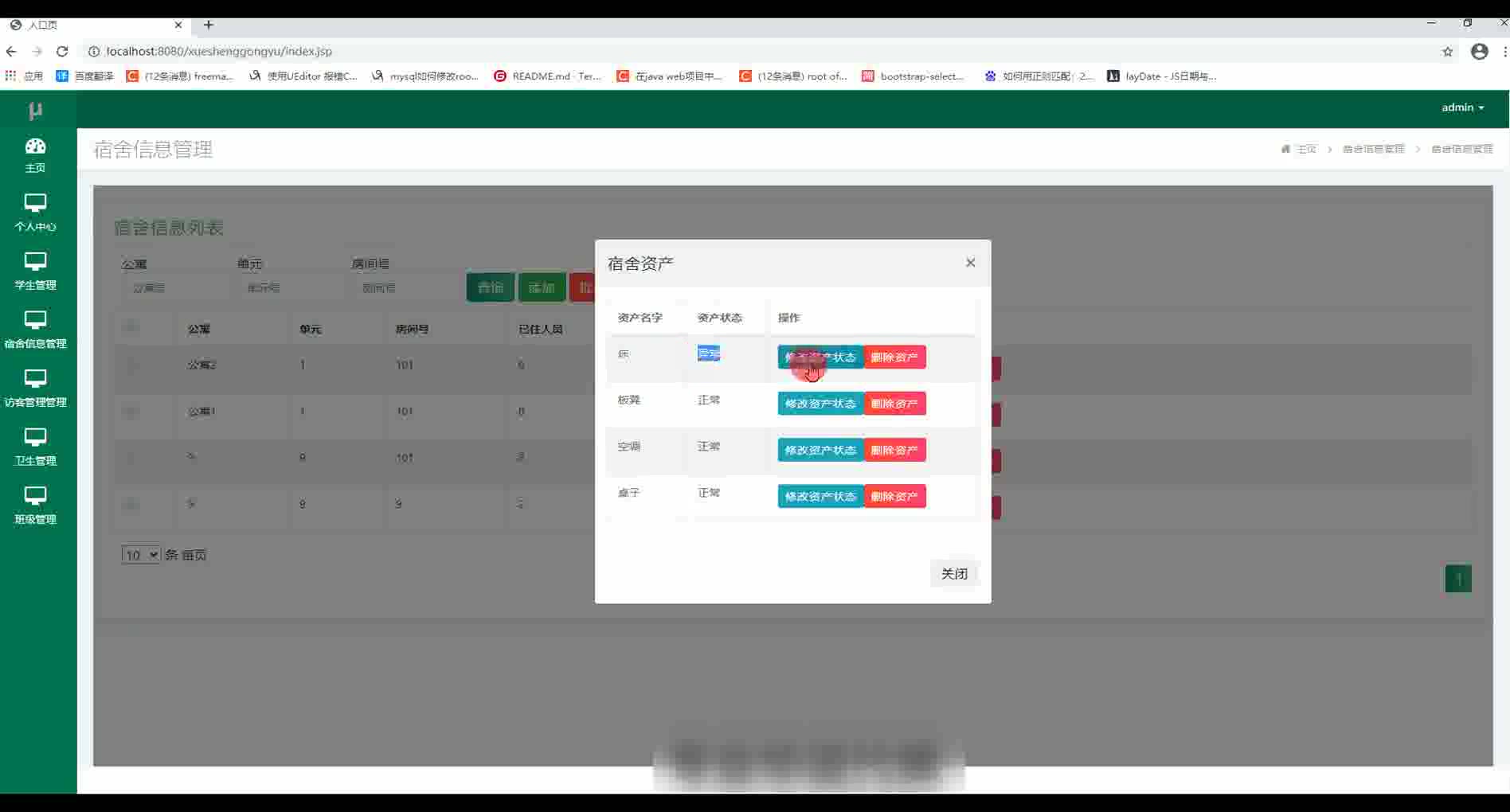Open the rows-per-page dropdown showing 10
This screenshot has height=812, width=1510.
[141, 555]
